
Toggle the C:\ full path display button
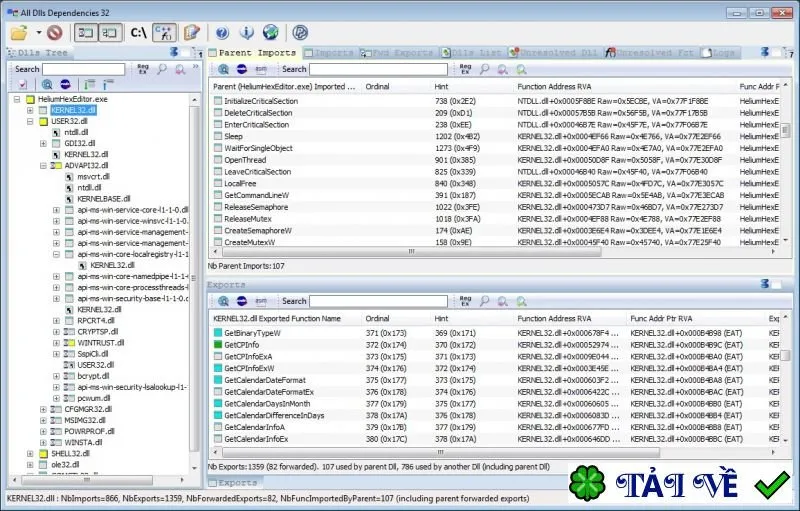[x=138, y=33]
